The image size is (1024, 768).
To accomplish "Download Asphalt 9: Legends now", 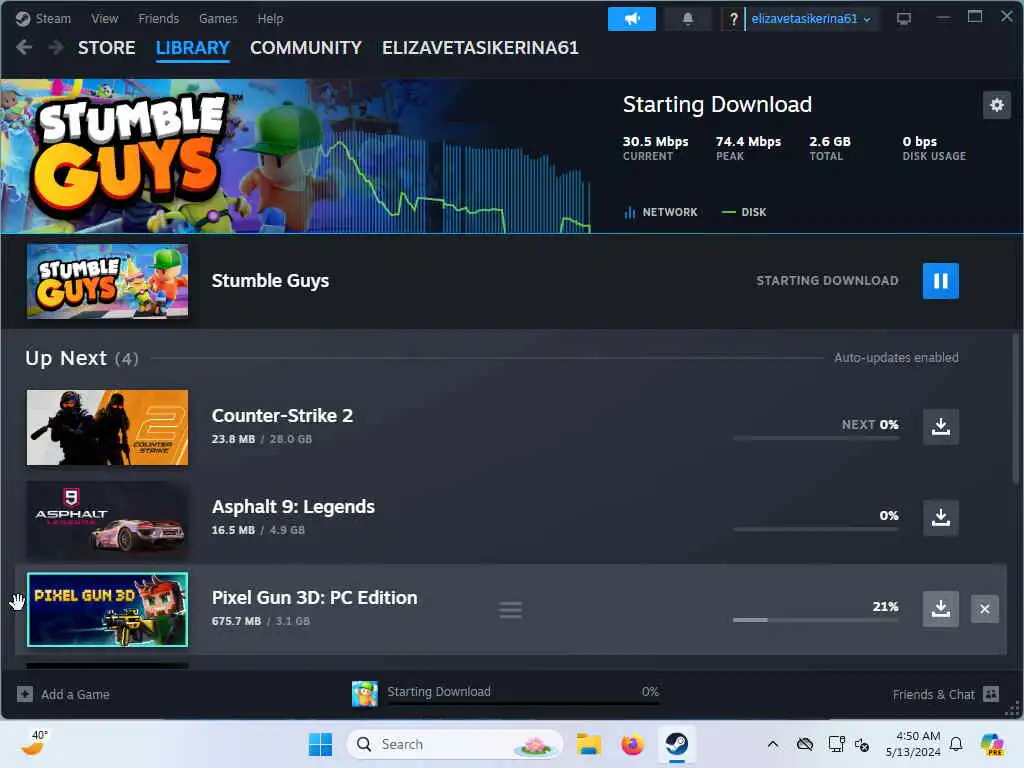I will (x=940, y=518).
